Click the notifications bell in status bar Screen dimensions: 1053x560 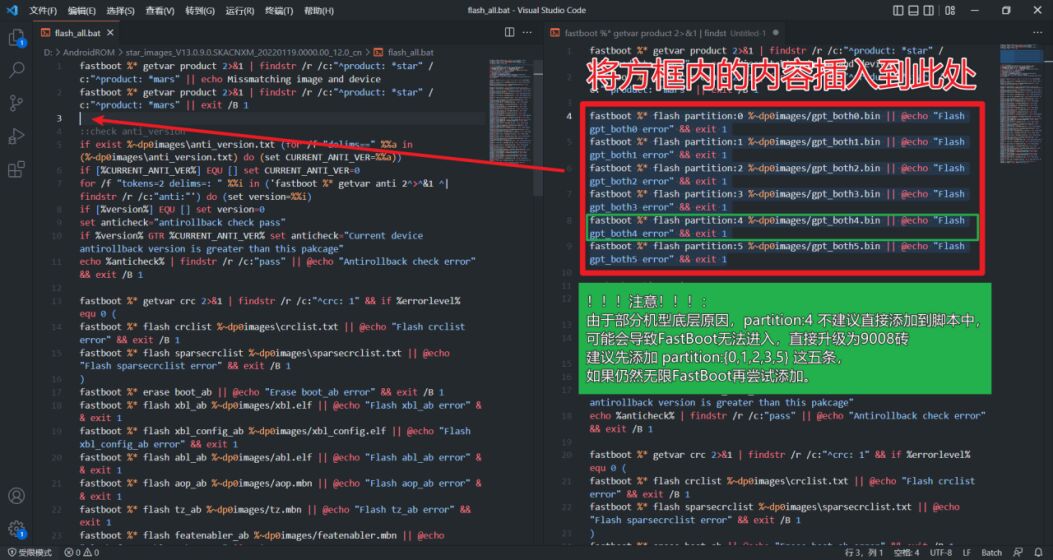[x=1039, y=552]
